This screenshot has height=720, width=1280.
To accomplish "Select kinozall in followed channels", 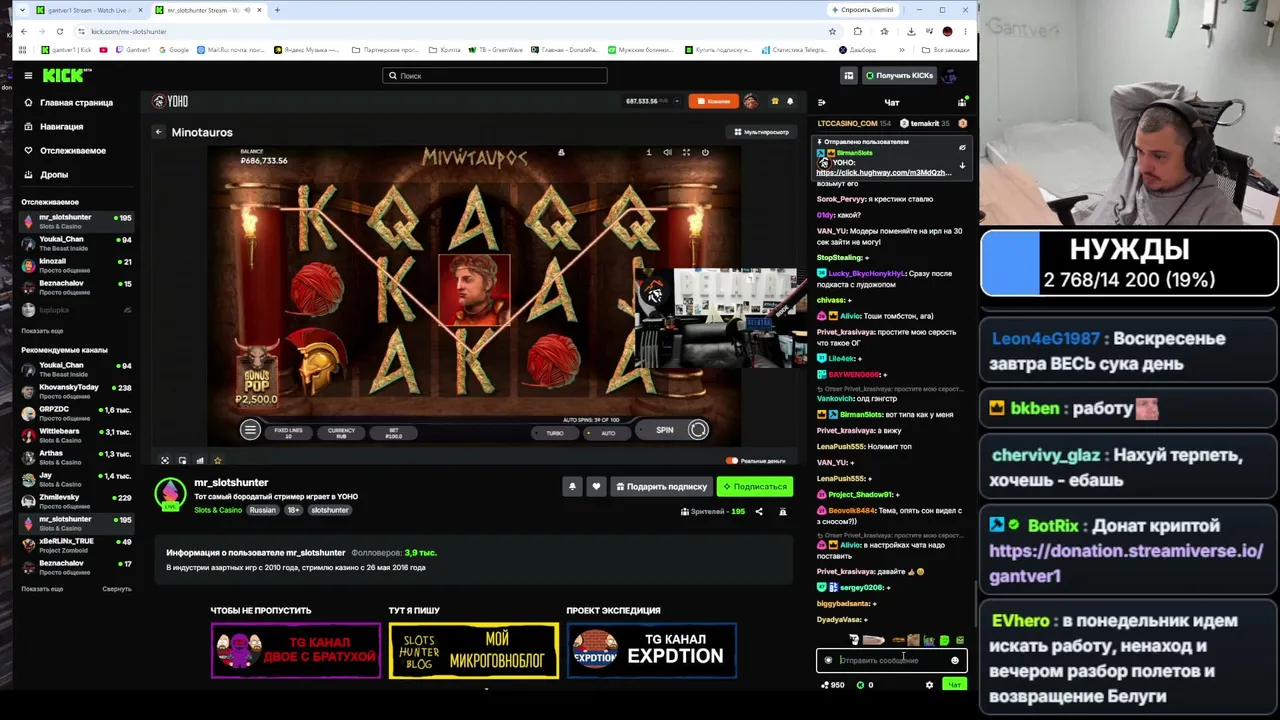I will pyautogui.click(x=77, y=265).
